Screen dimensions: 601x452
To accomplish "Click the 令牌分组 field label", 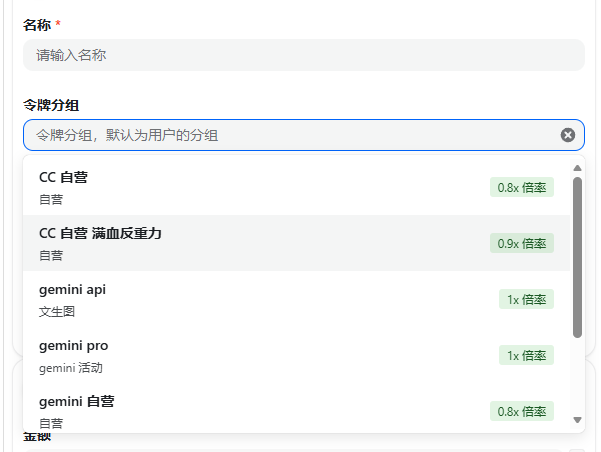I will coord(51,105).
